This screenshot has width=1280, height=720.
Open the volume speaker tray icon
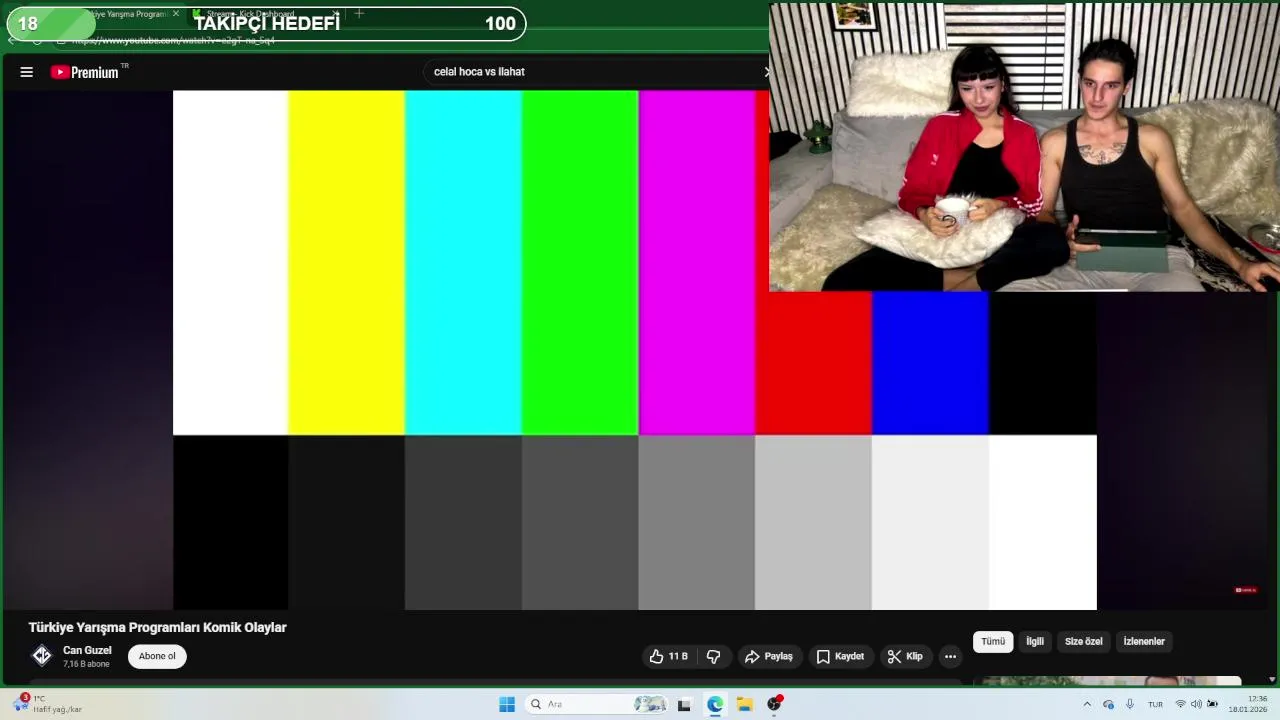coord(1196,704)
